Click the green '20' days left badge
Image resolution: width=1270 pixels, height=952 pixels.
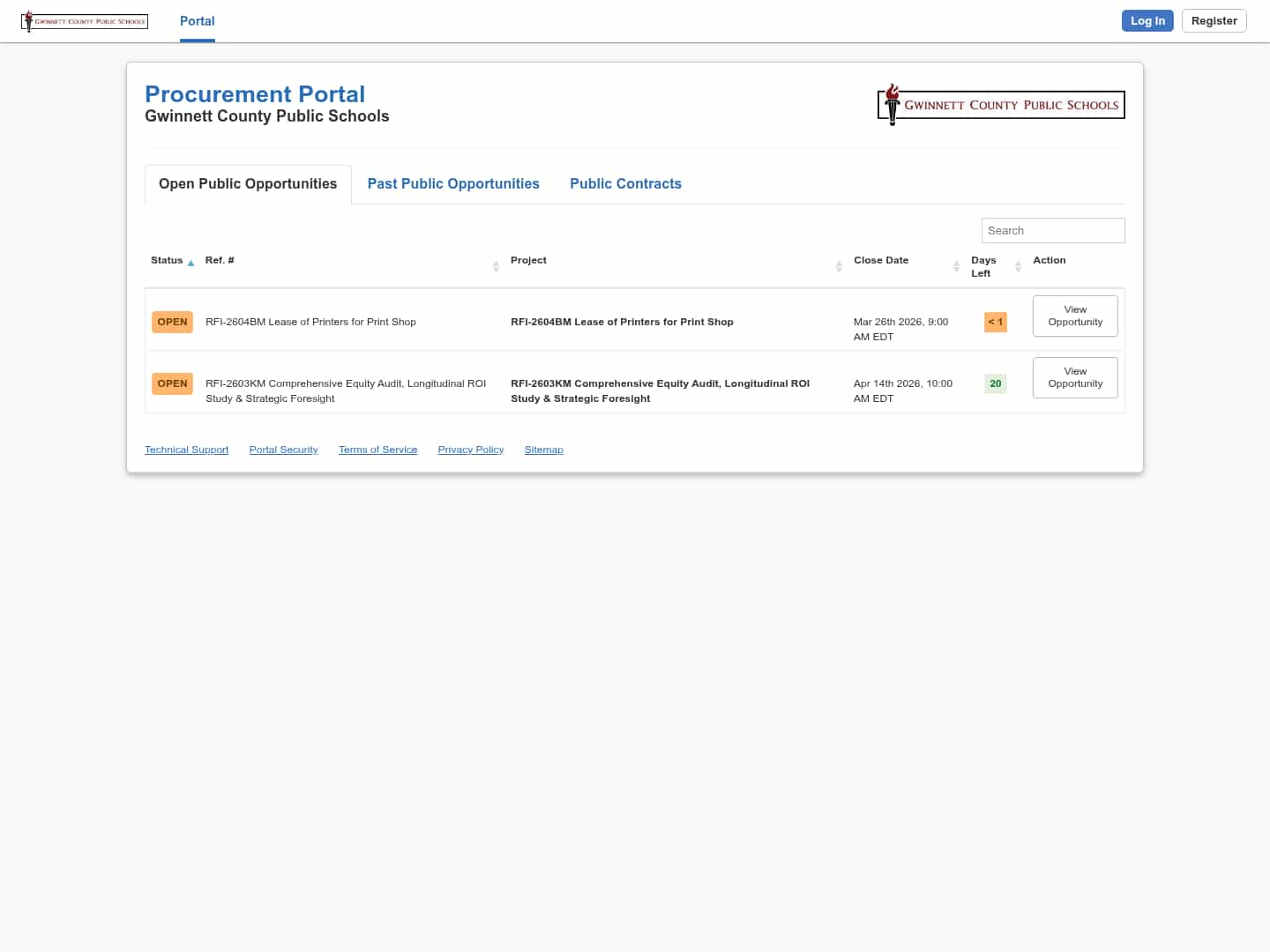995,384
